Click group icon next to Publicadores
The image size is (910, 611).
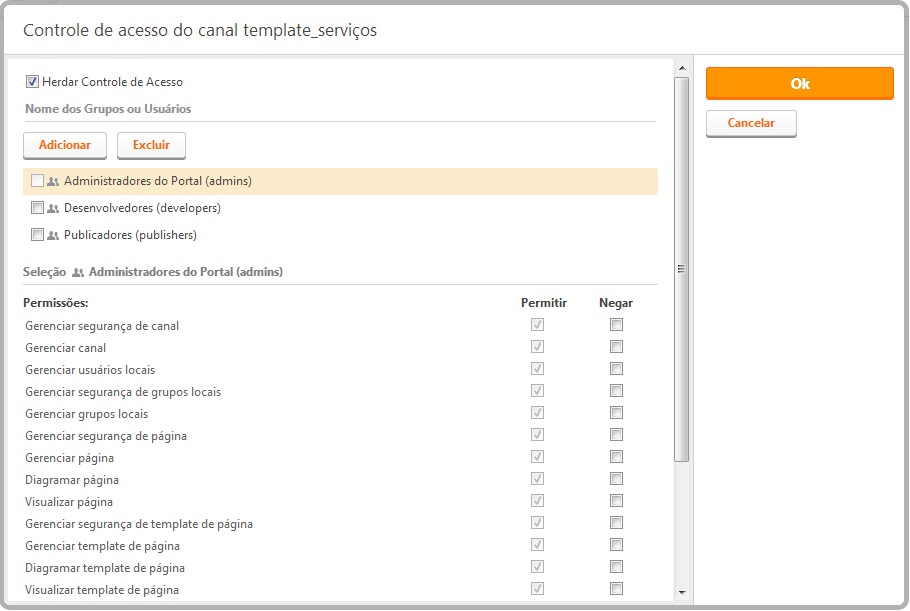pyautogui.click(x=53, y=235)
